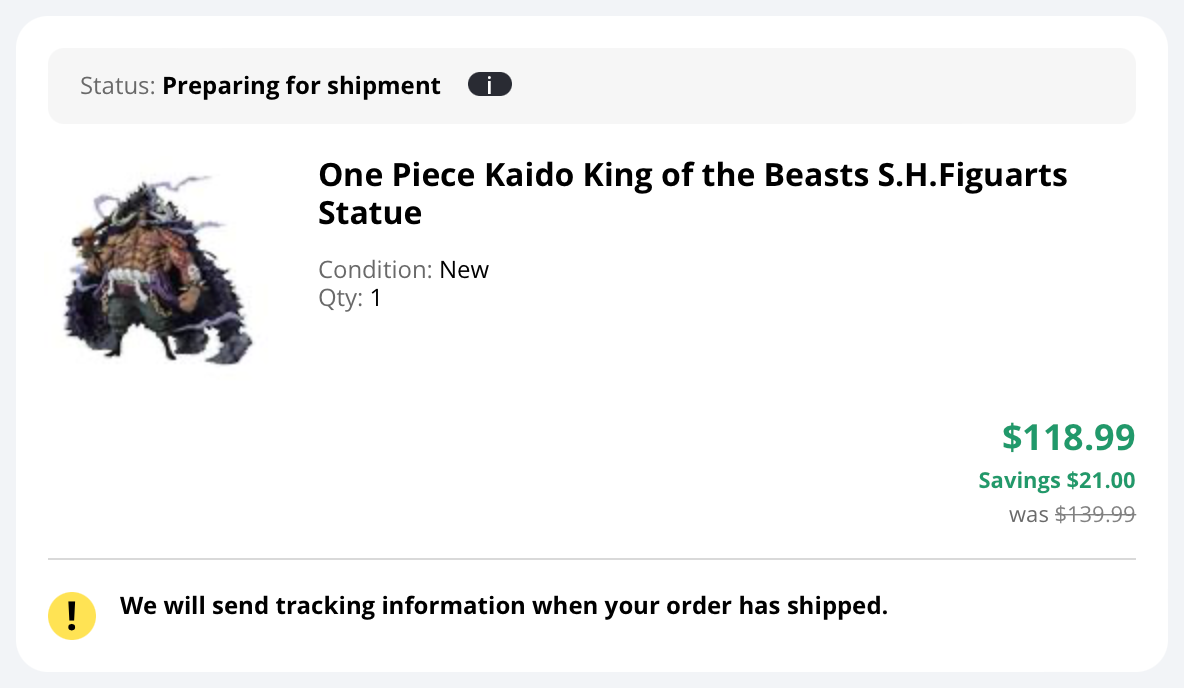Click the word "Statue" in product title
Screen dimensions: 1184x688
(x=370, y=213)
